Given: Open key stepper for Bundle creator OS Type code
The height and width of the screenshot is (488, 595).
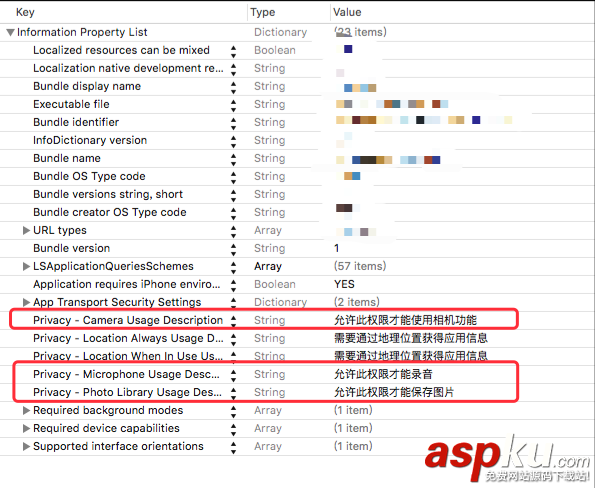Looking at the screenshot, I should pos(233,213).
